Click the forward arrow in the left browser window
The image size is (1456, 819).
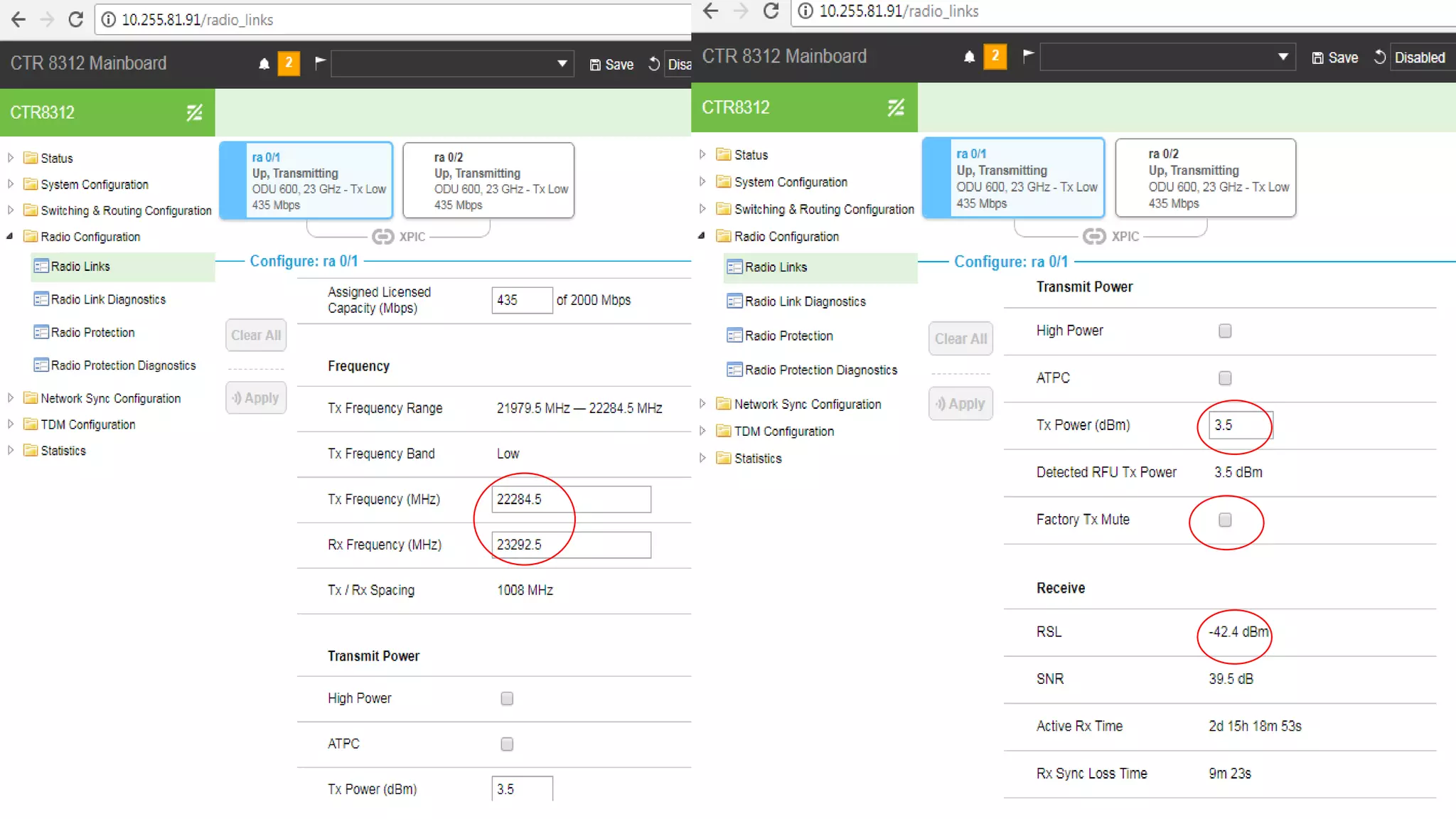[47, 19]
